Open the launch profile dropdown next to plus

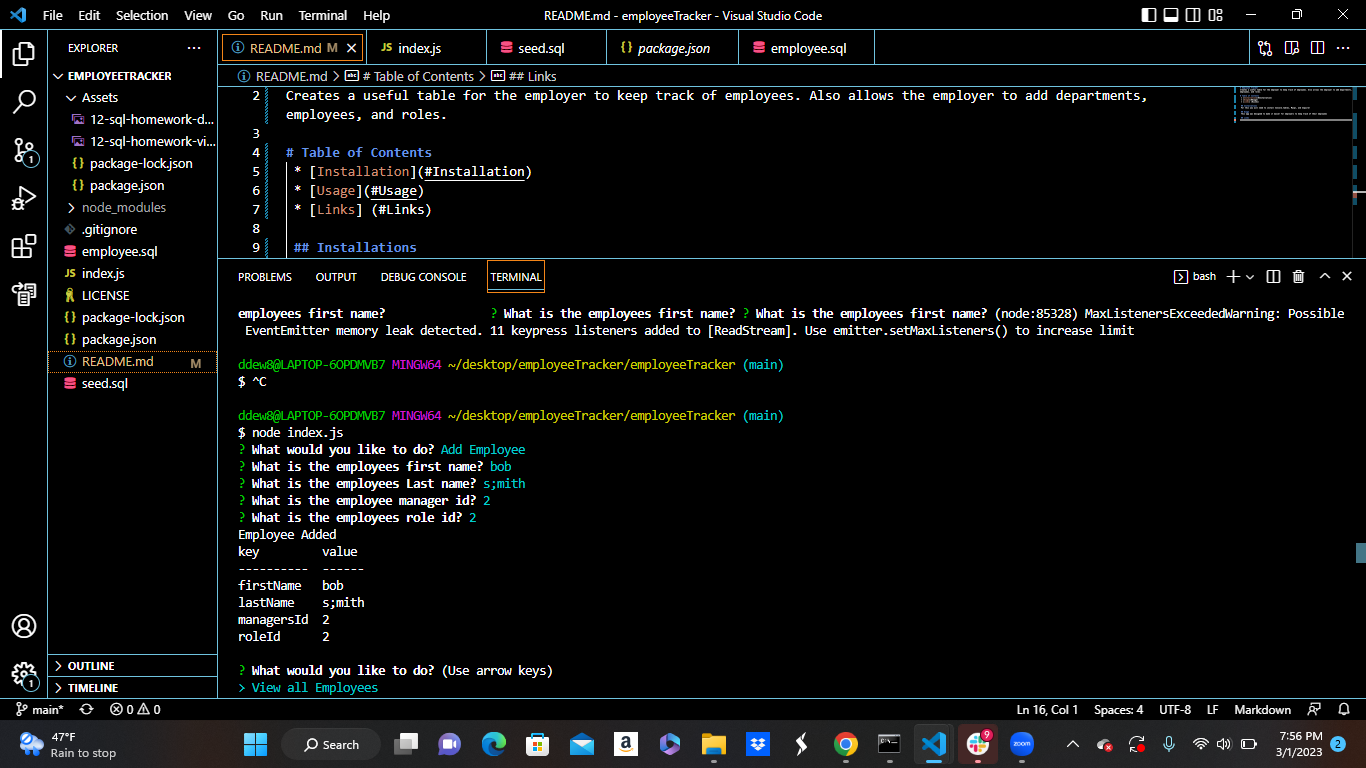pos(1250,277)
